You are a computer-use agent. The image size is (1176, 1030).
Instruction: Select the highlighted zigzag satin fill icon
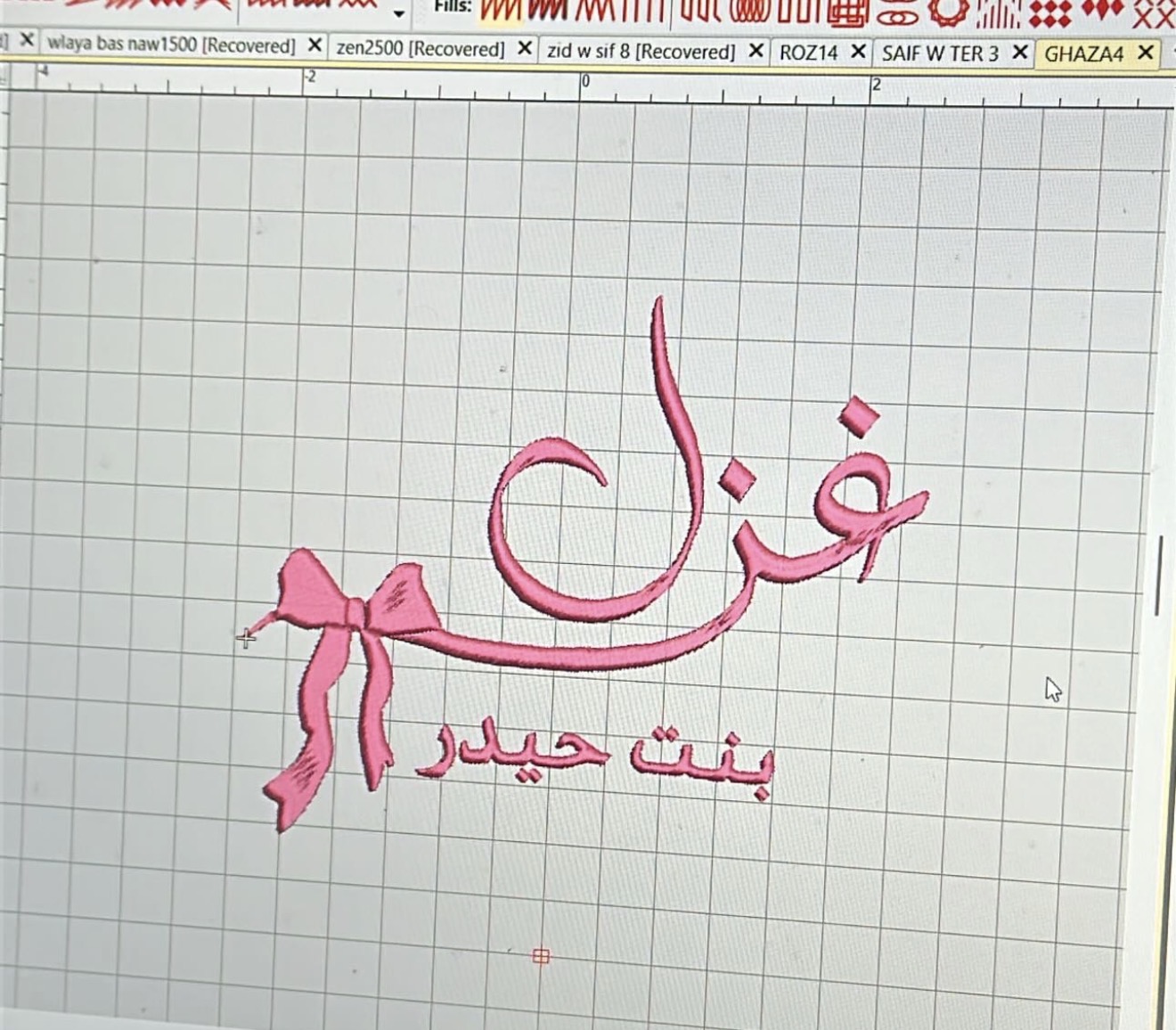pos(500,11)
